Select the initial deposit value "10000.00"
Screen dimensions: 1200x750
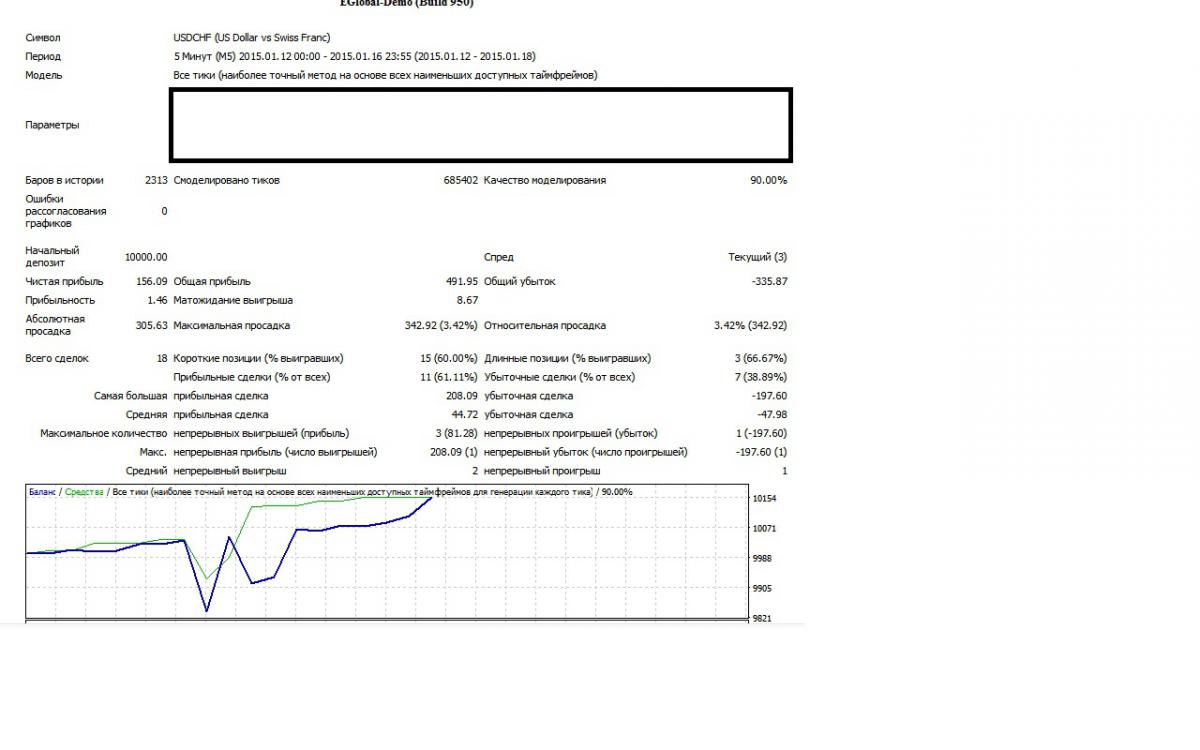click(x=146, y=257)
